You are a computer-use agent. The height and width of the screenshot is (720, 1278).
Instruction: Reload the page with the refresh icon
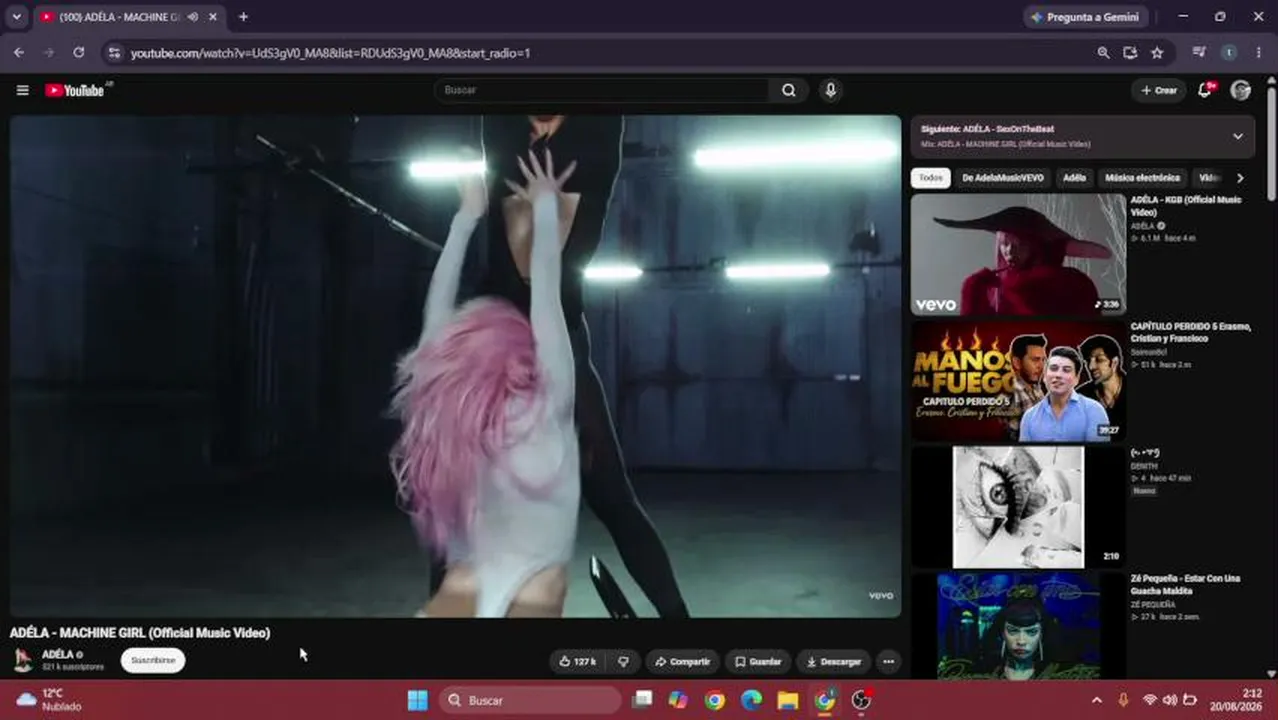point(78,52)
